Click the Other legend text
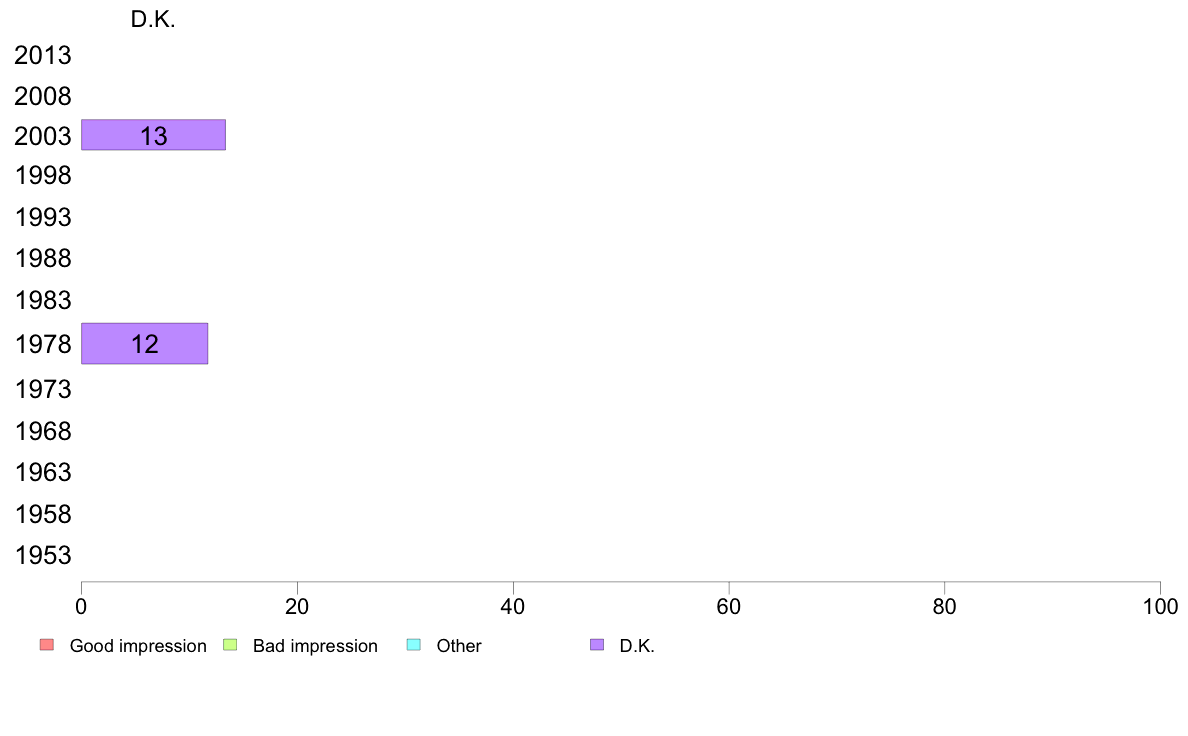The width and height of the screenshot is (1188, 736). 459,646
